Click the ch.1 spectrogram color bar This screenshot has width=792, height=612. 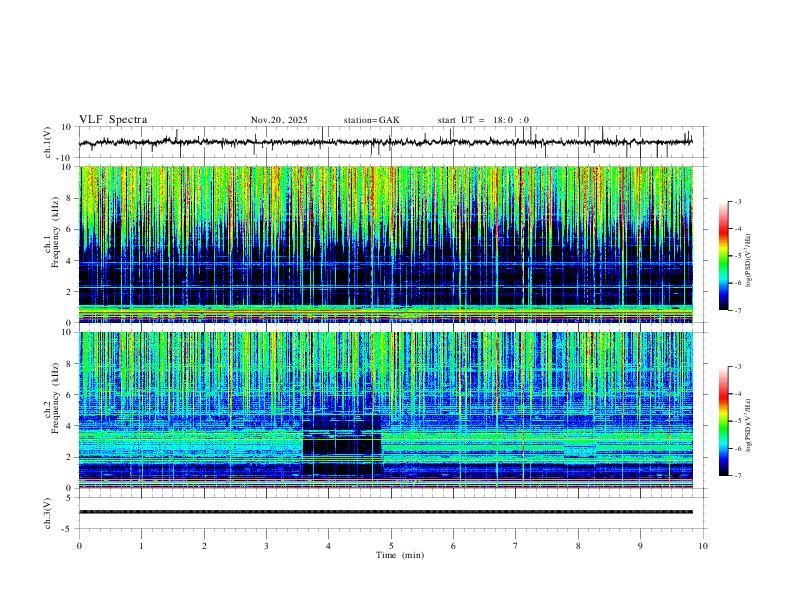tap(724, 256)
